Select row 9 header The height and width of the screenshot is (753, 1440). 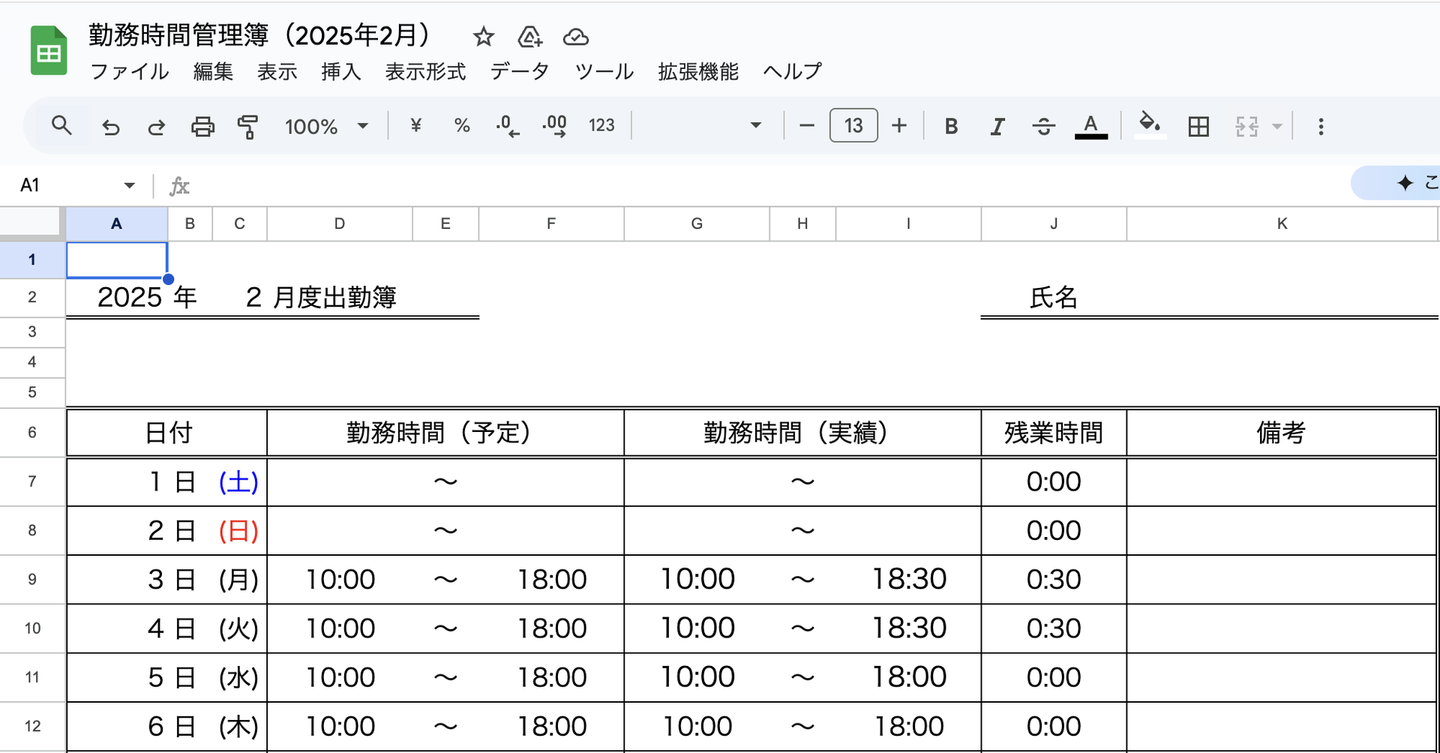tap(32, 579)
